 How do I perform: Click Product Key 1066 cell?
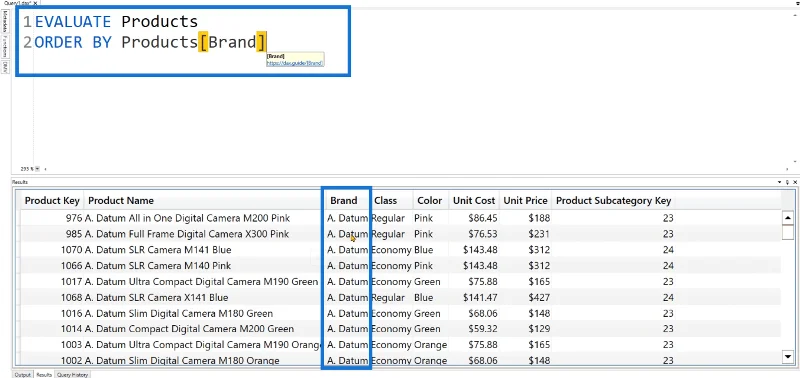52,266
